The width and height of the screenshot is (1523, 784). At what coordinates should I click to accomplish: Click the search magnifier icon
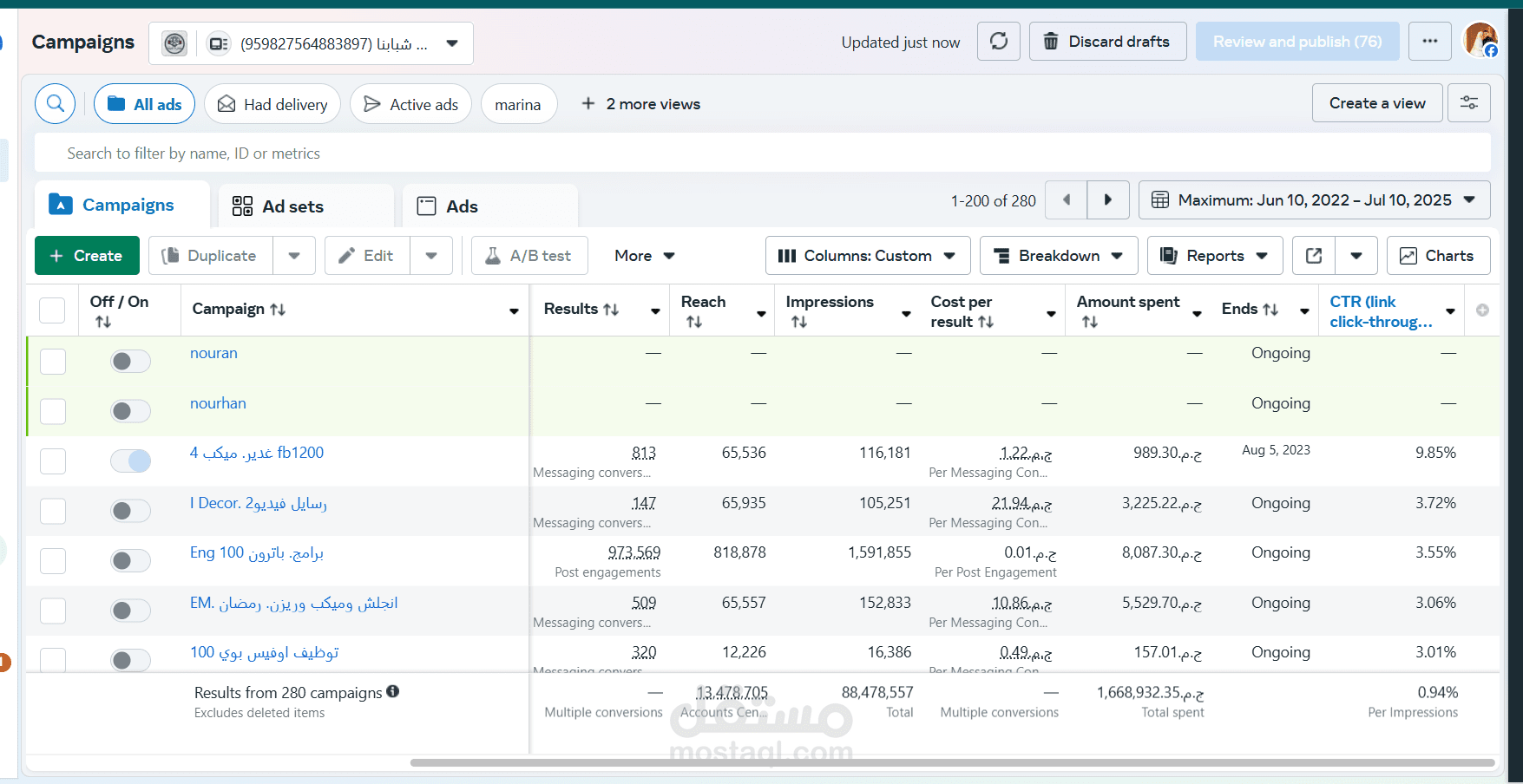point(55,104)
